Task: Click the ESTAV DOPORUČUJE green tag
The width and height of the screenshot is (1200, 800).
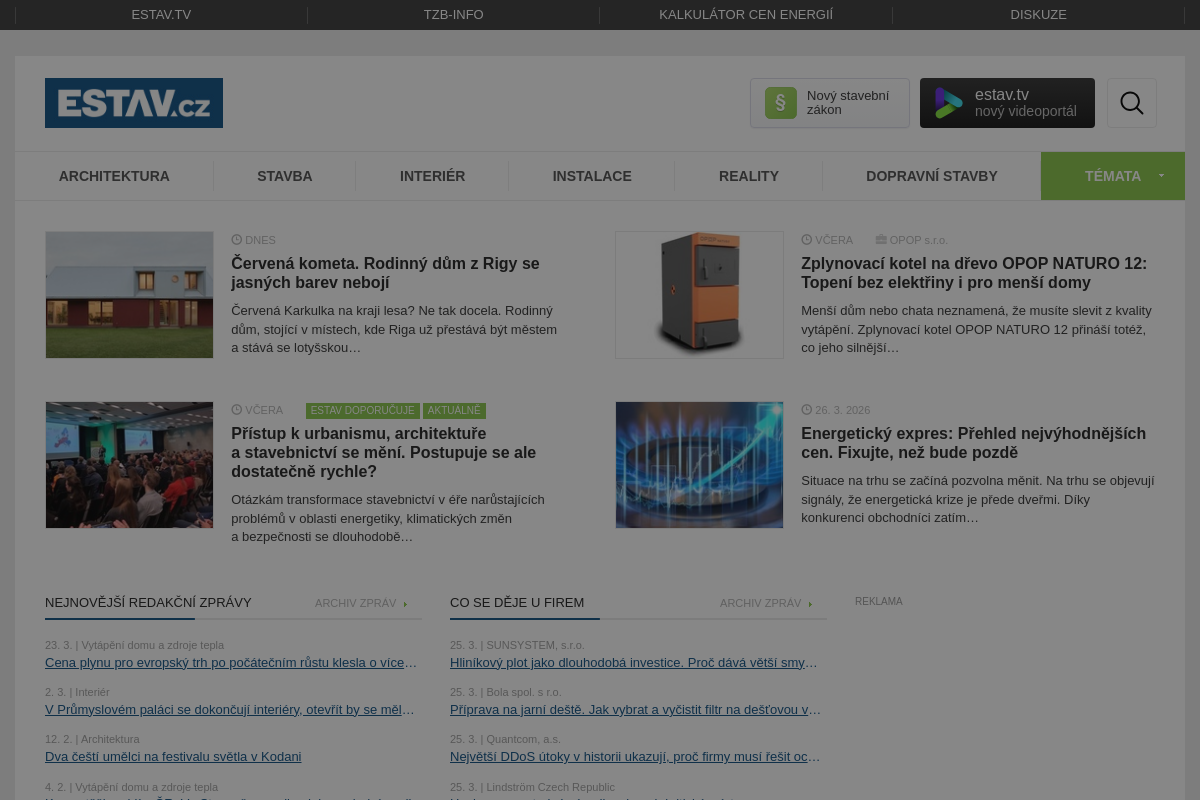Action: [x=362, y=411]
